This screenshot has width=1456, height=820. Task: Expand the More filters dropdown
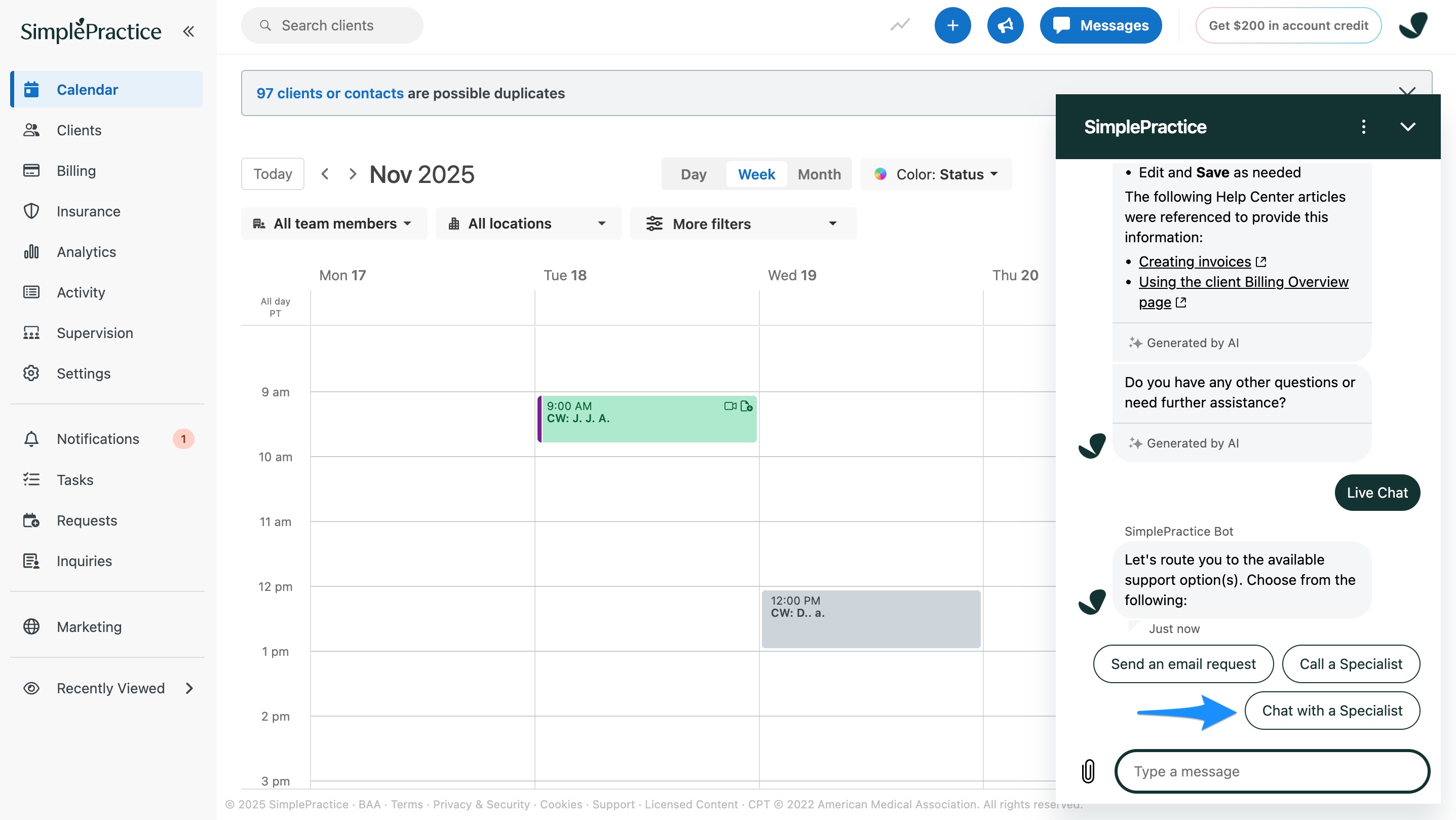[743, 224]
